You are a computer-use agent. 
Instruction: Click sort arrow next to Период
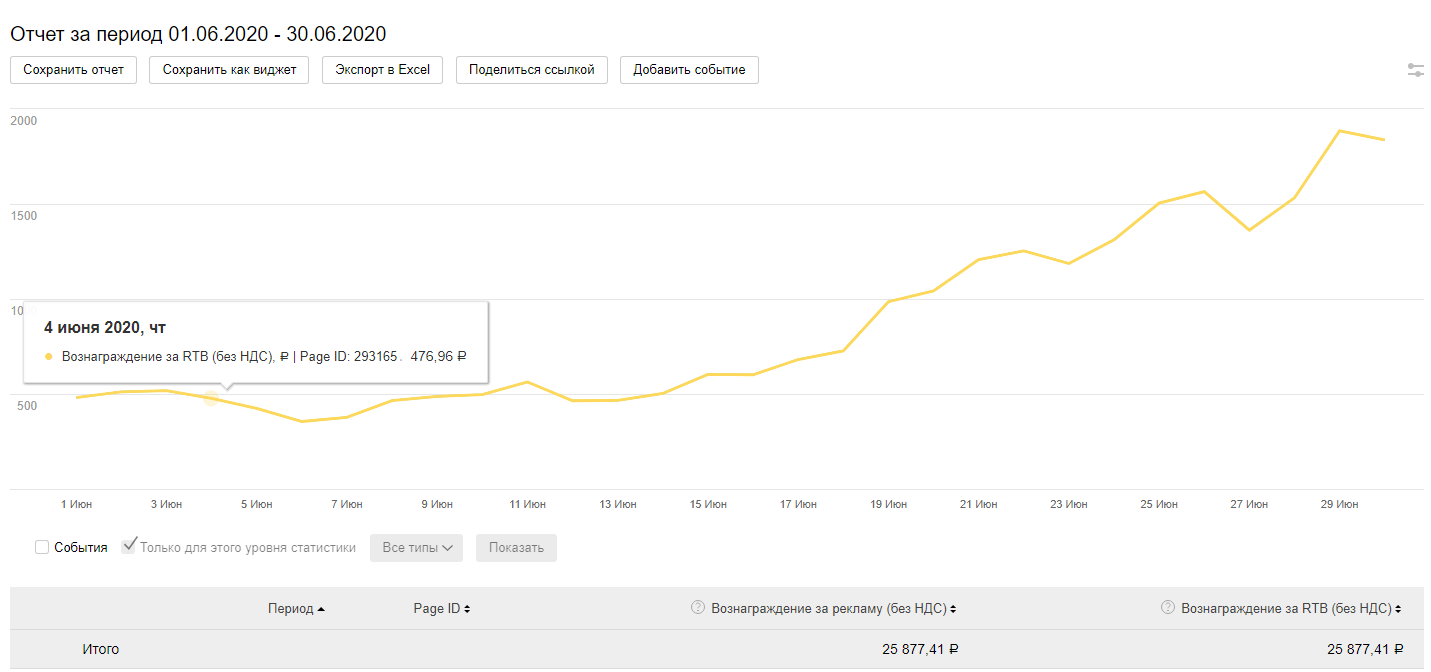click(321, 609)
